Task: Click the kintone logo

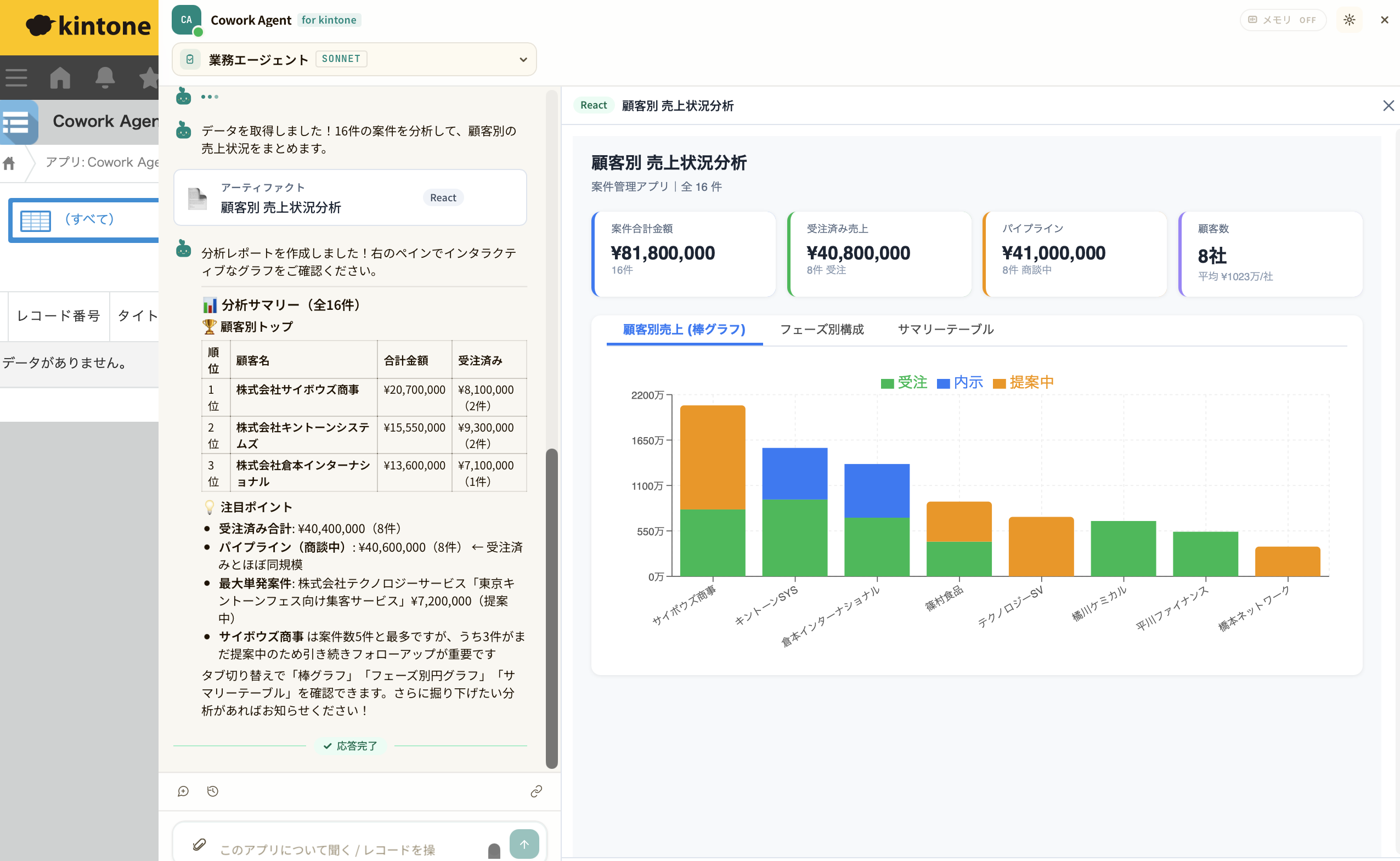Action: (x=88, y=26)
